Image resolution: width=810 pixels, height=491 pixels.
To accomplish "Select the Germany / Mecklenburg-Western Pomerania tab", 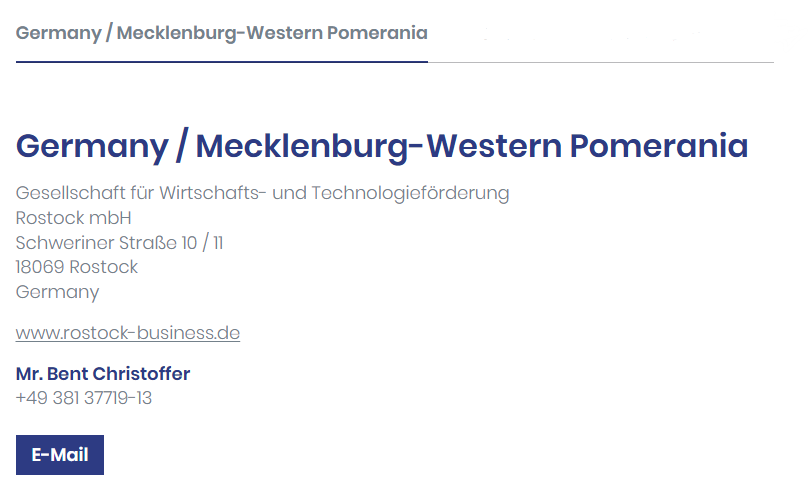I will click(221, 33).
